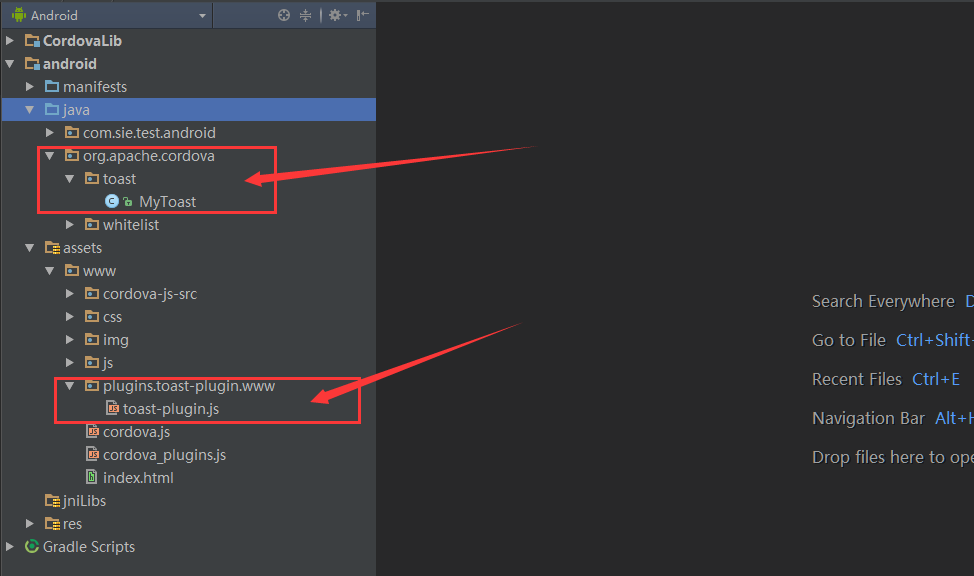Collapse the assets folder

pos(30,248)
